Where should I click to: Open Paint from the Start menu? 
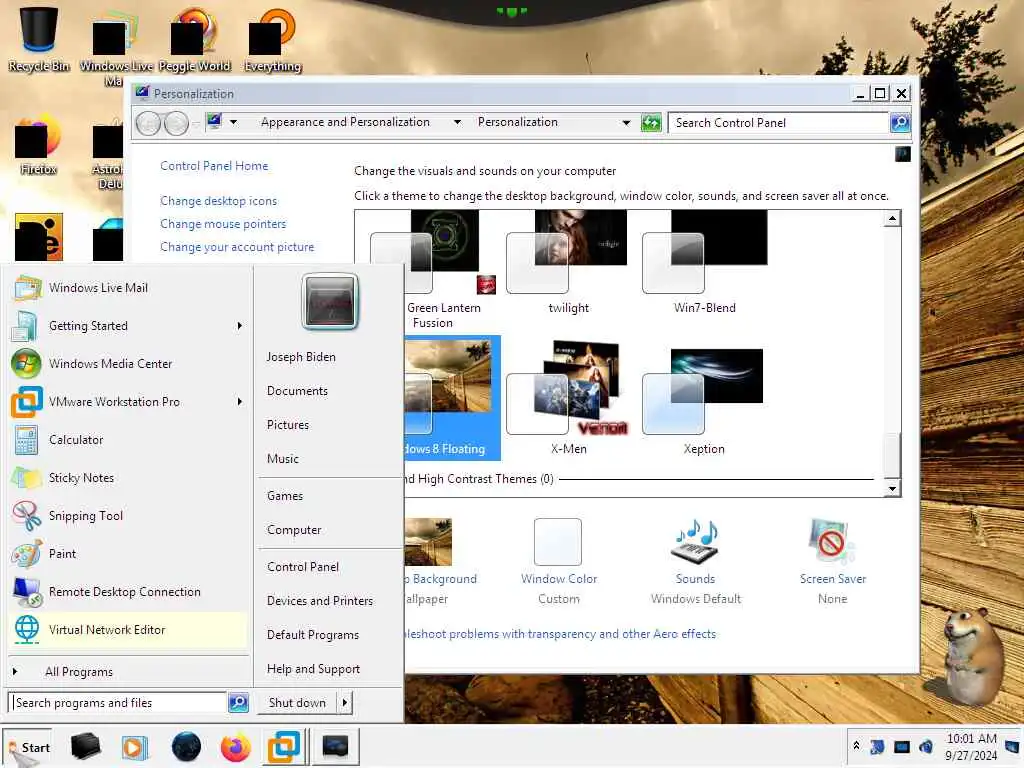(x=128, y=554)
